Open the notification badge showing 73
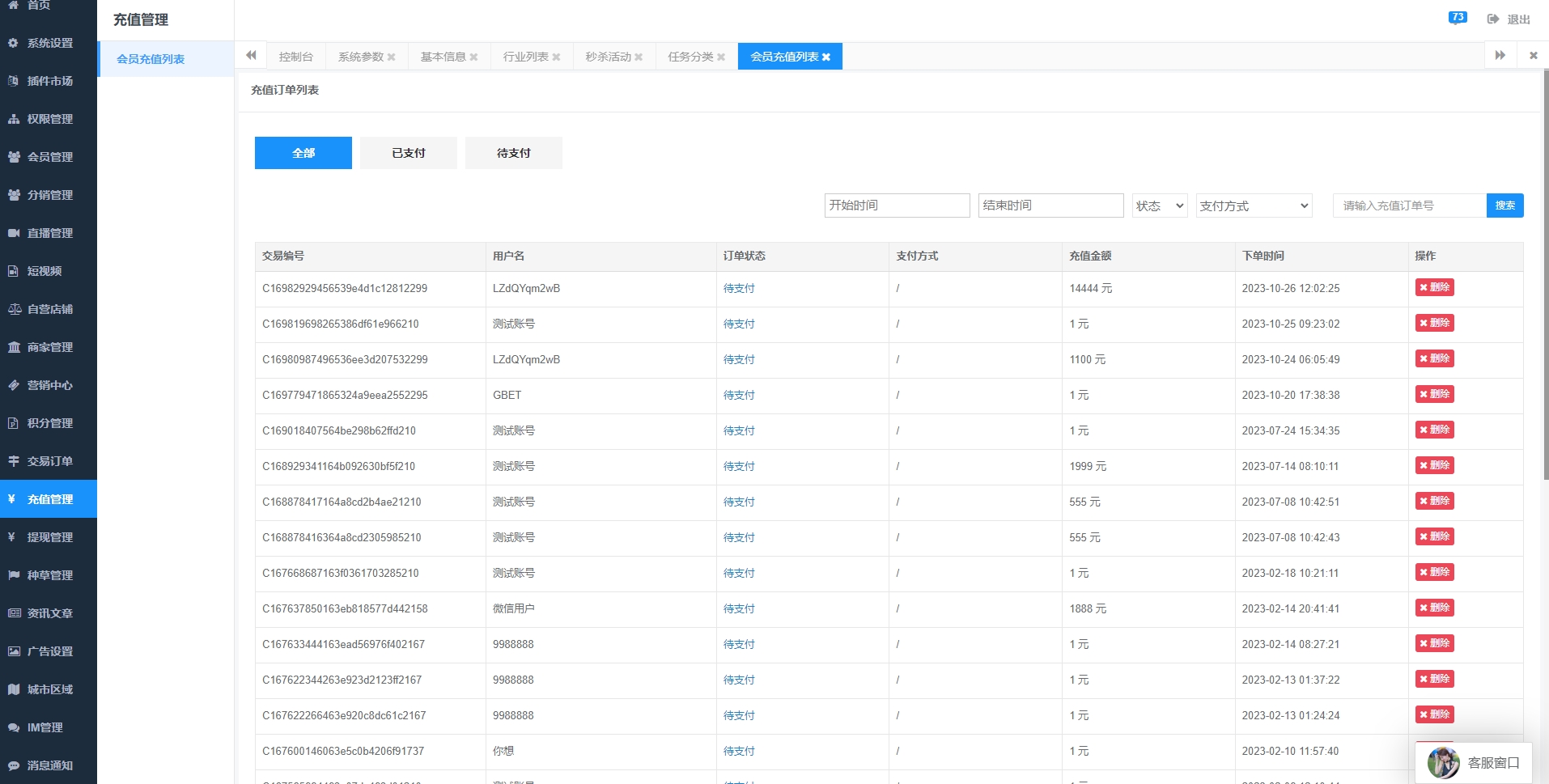 click(x=1458, y=18)
